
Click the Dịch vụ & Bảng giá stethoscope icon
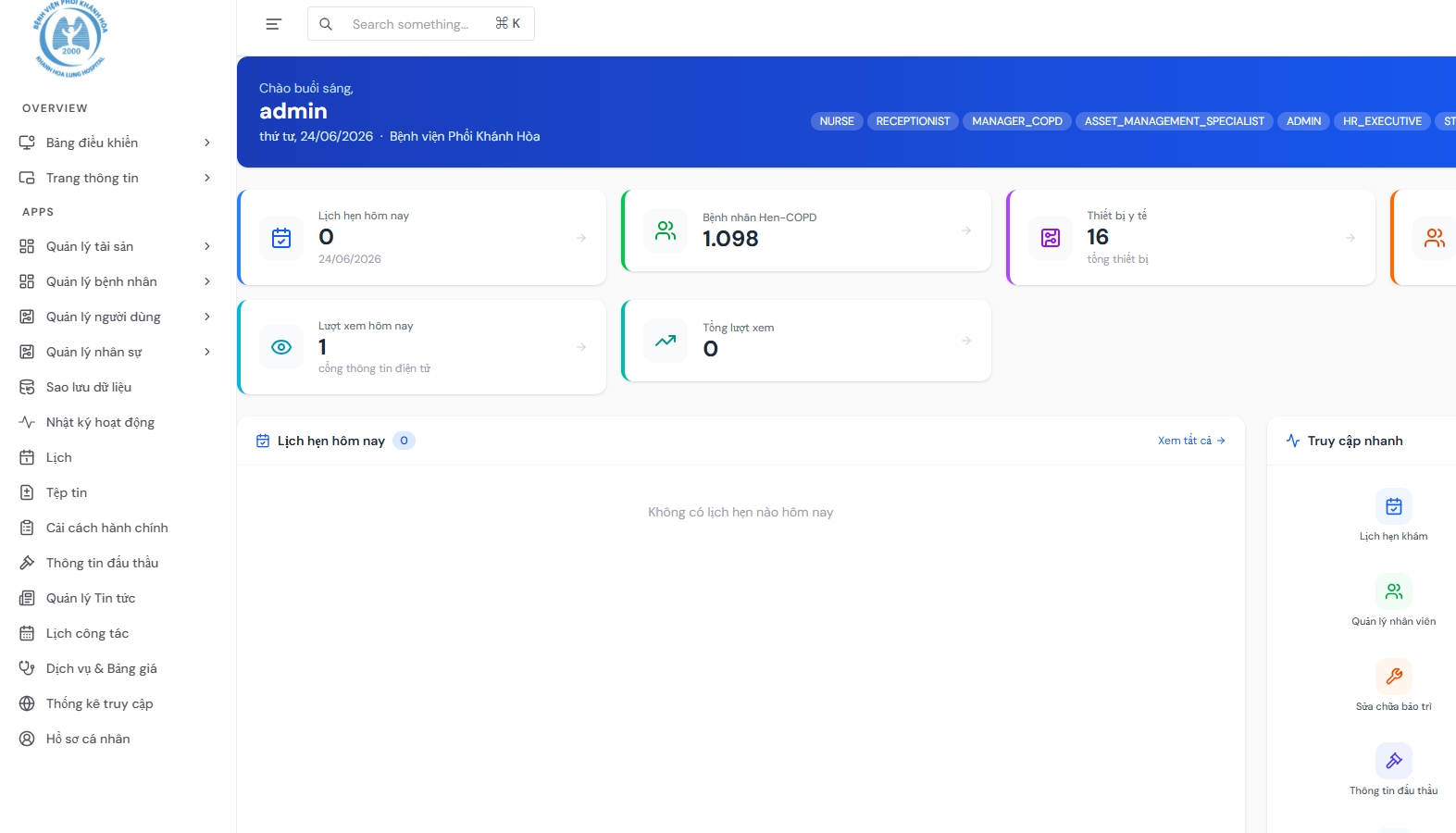click(x=27, y=668)
